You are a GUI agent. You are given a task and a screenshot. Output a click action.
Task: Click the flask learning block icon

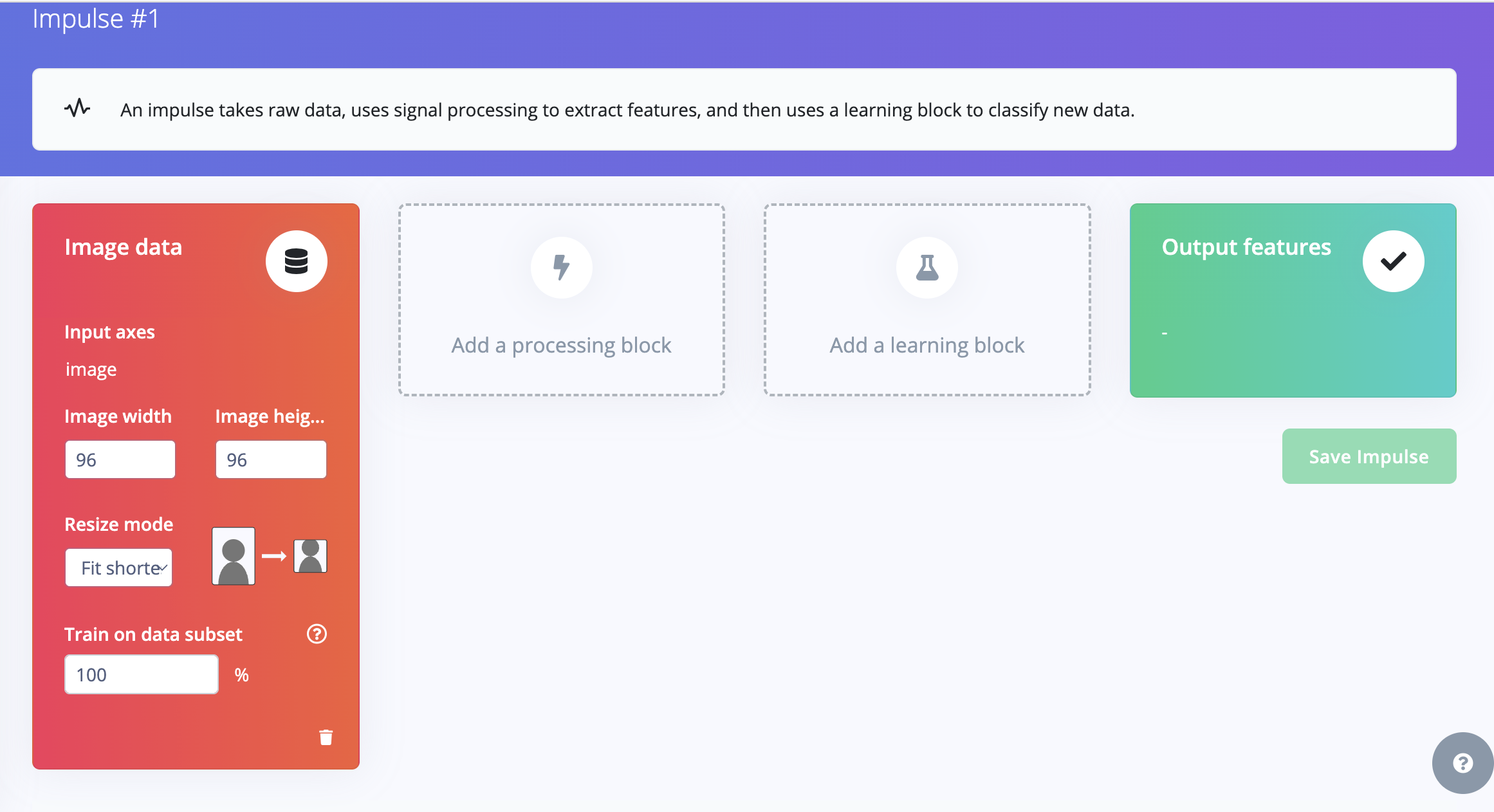(927, 267)
